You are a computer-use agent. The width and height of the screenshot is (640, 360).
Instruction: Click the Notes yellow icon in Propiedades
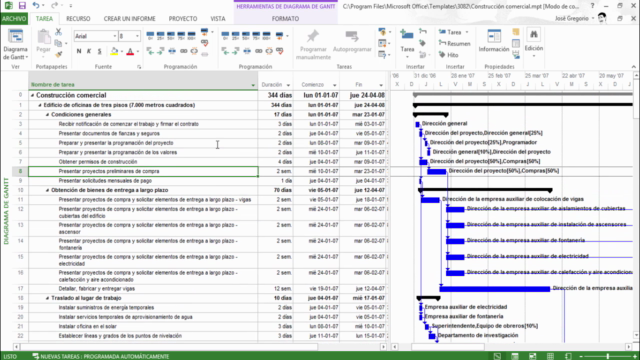click(516, 32)
